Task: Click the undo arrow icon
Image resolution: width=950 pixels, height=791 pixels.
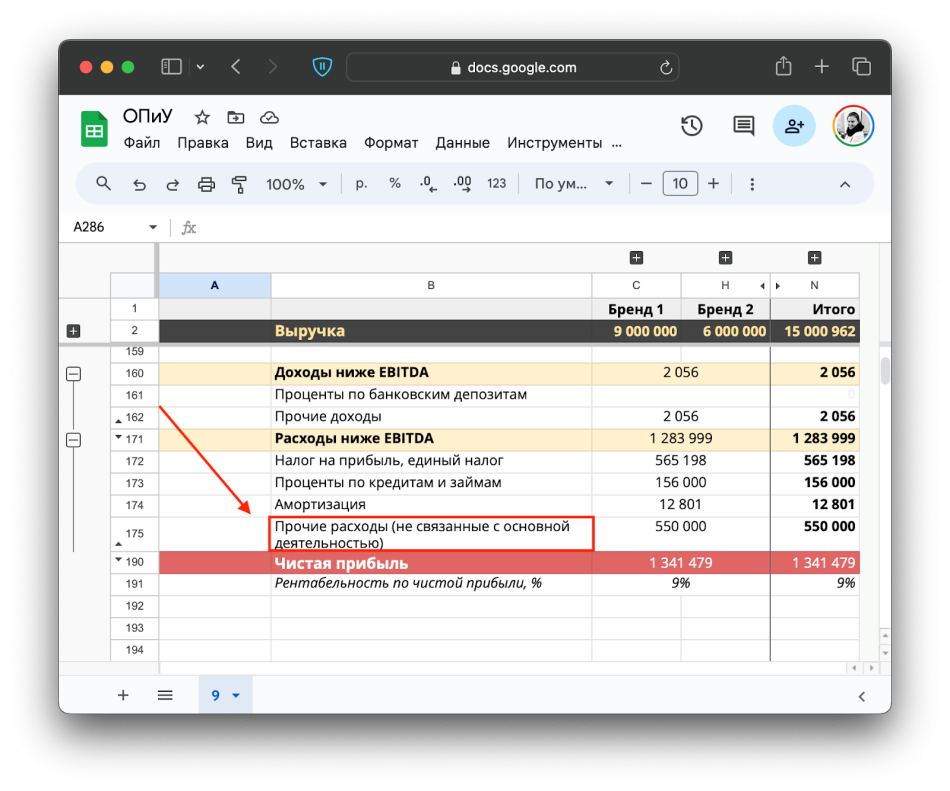Action: pyautogui.click(x=139, y=184)
